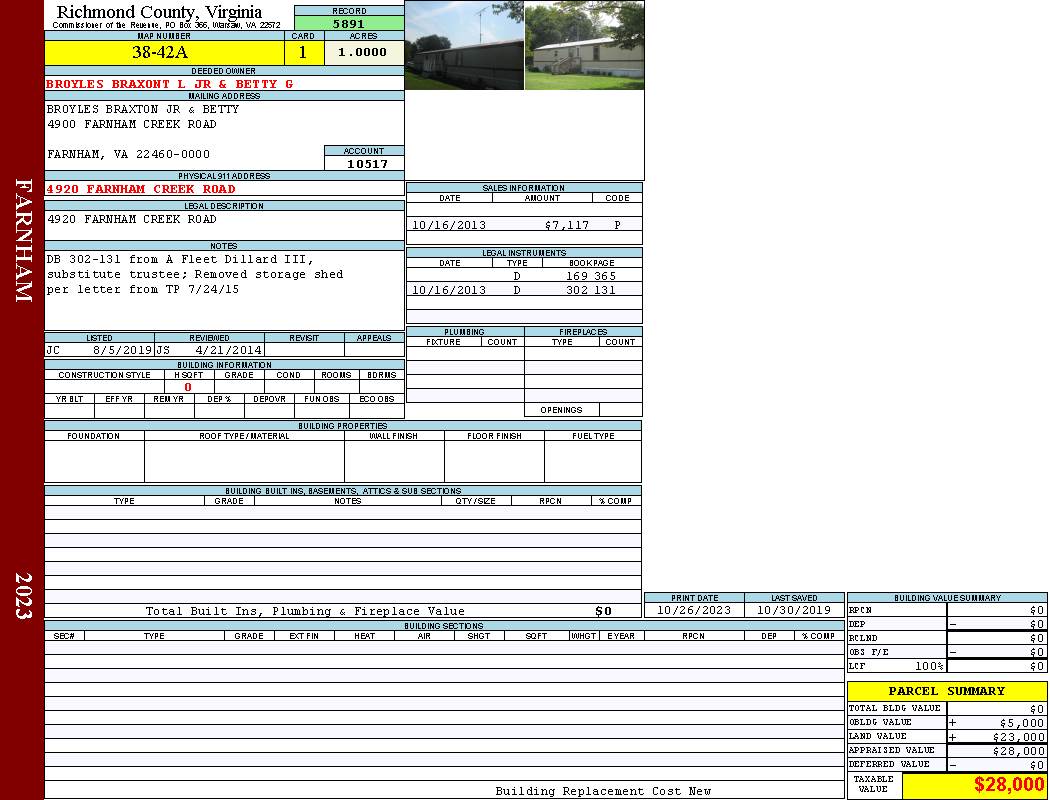The image size is (1050, 800).
Task: Click the legal description text field
Action: [224, 225]
